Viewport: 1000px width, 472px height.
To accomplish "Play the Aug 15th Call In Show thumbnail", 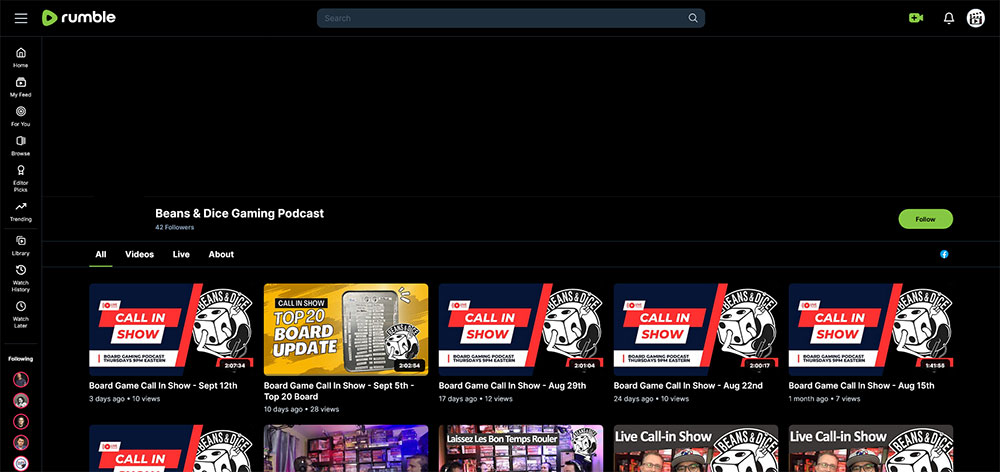I will pos(871,329).
